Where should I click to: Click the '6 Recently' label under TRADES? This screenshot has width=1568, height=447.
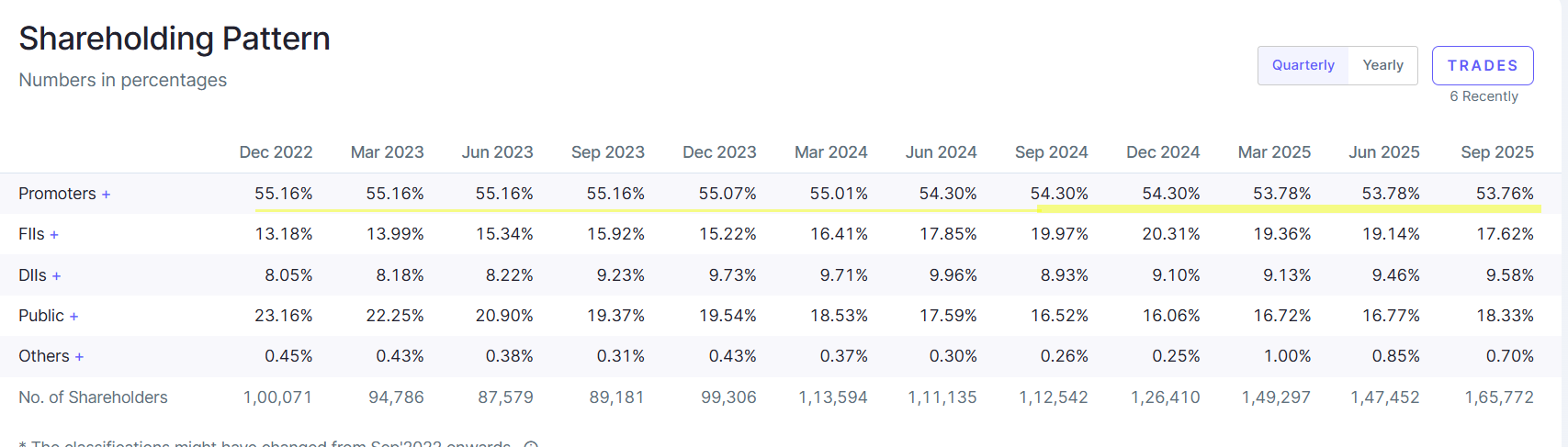click(1483, 96)
